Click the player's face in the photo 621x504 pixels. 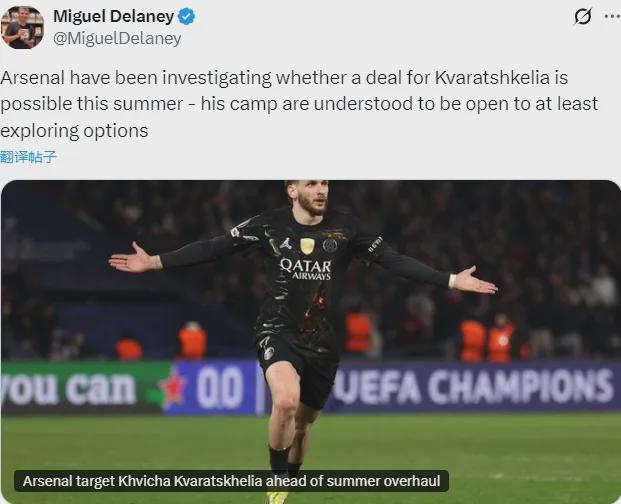(x=312, y=198)
